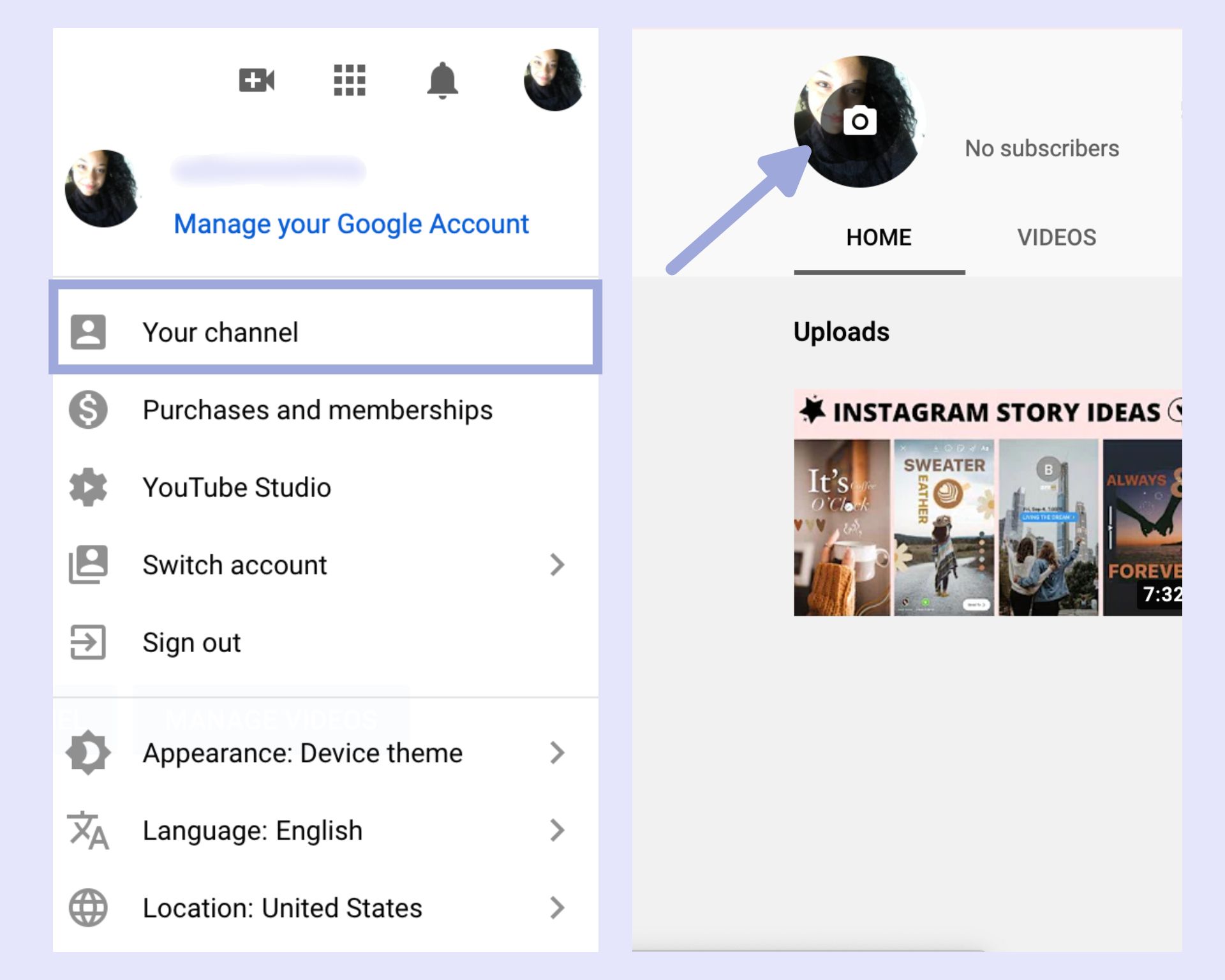Switch to the VIDEOS tab
This screenshot has width=1225, height=980.
(1057, 238)
